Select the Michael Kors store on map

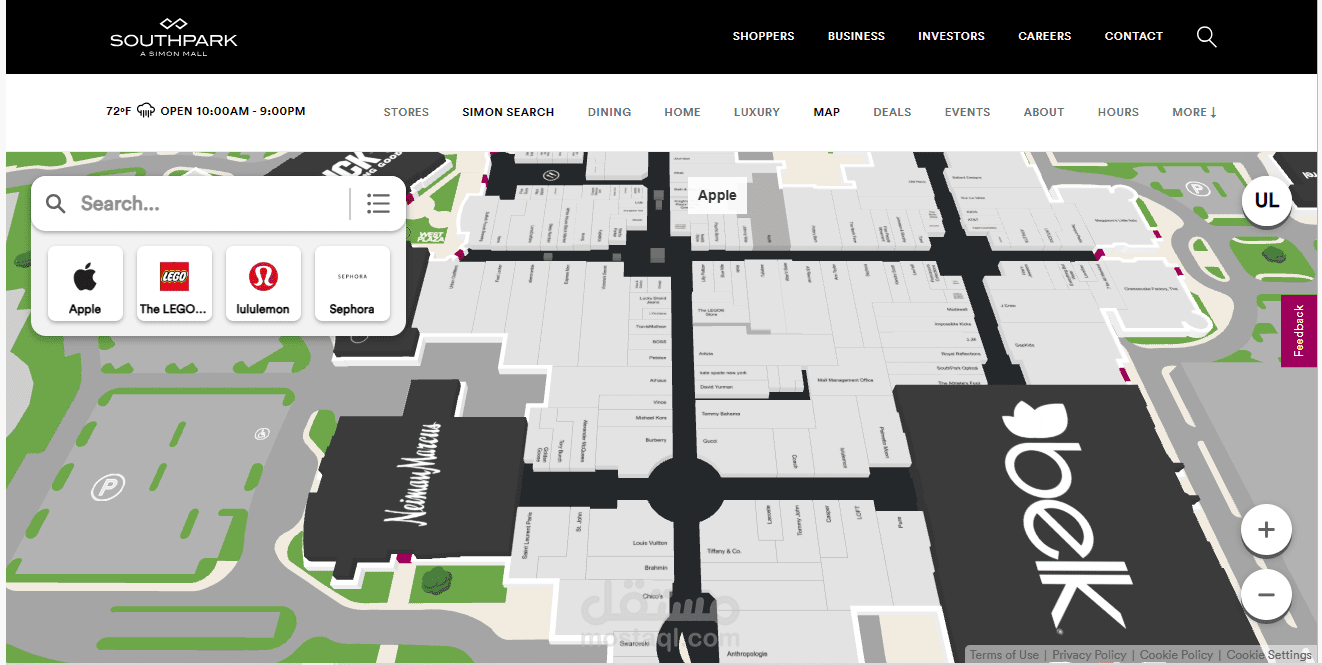(x=651, y=418)
